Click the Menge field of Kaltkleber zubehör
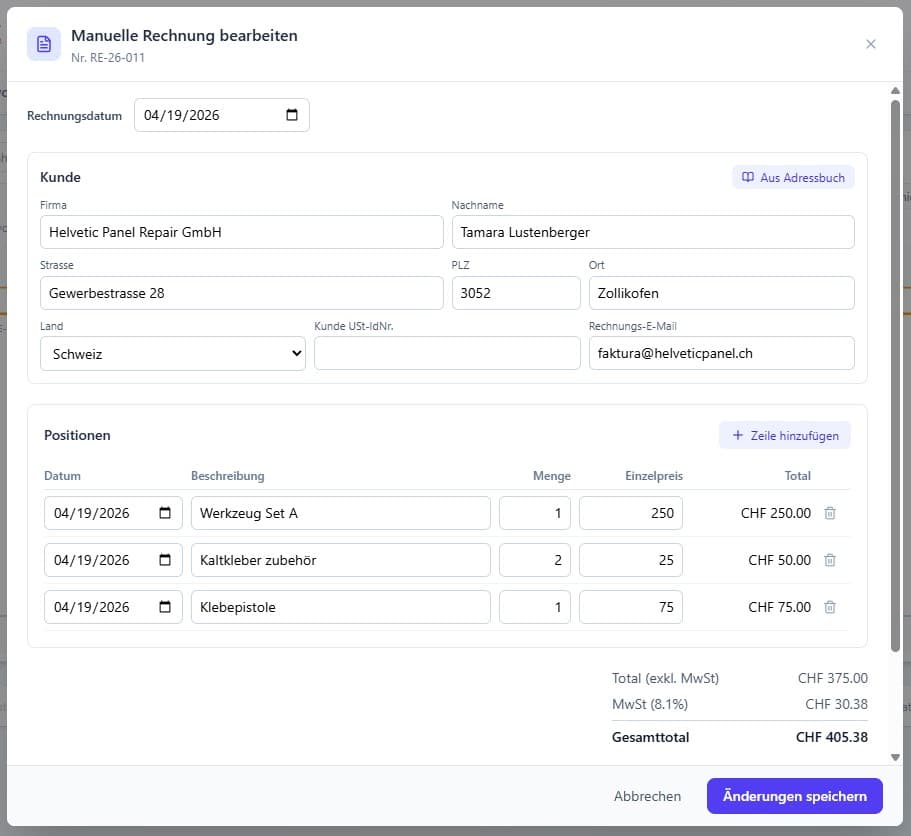Screen dimensions: 911x836 coord(534,560)
